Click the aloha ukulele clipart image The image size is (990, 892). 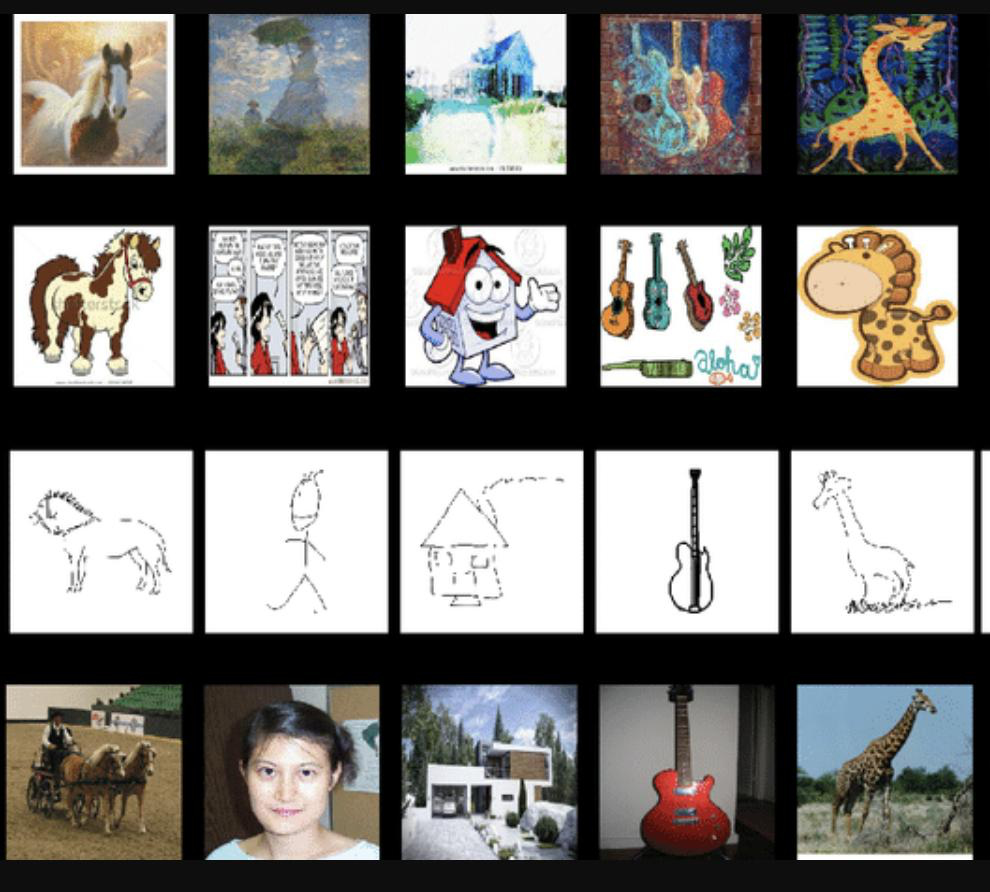(681, 306)
